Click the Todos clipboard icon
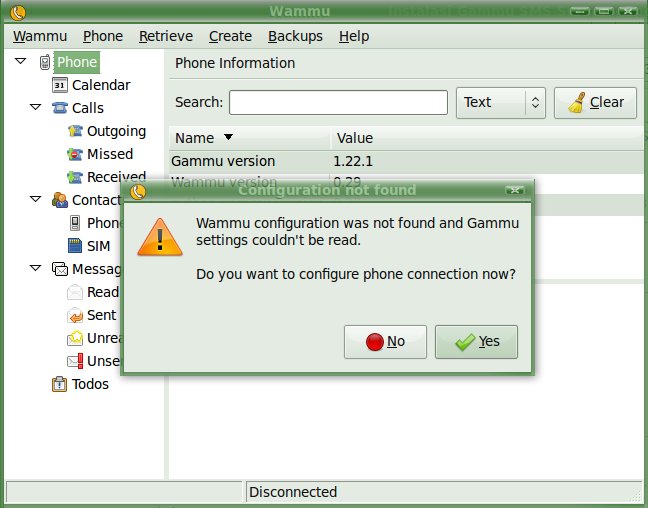Viewport: 648px width, 508px height. (60, 384)
